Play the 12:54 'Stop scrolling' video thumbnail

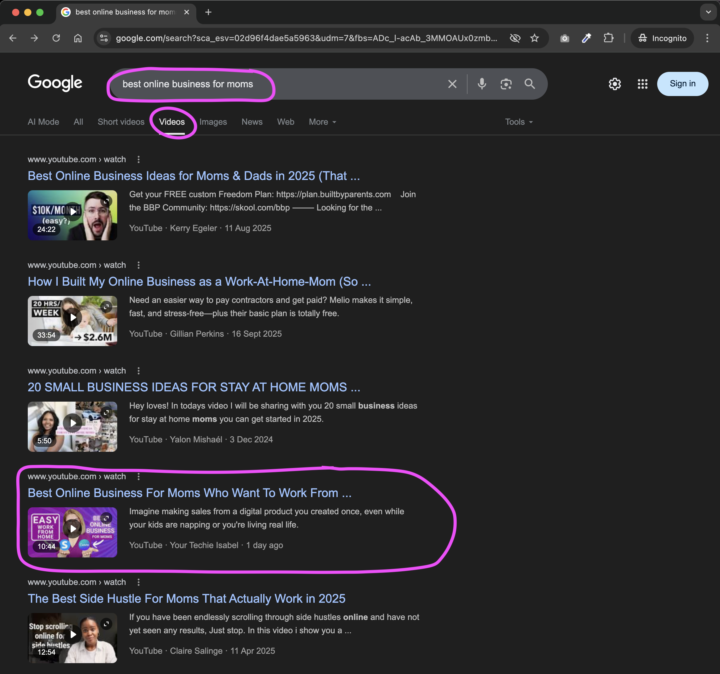[73, 638]
